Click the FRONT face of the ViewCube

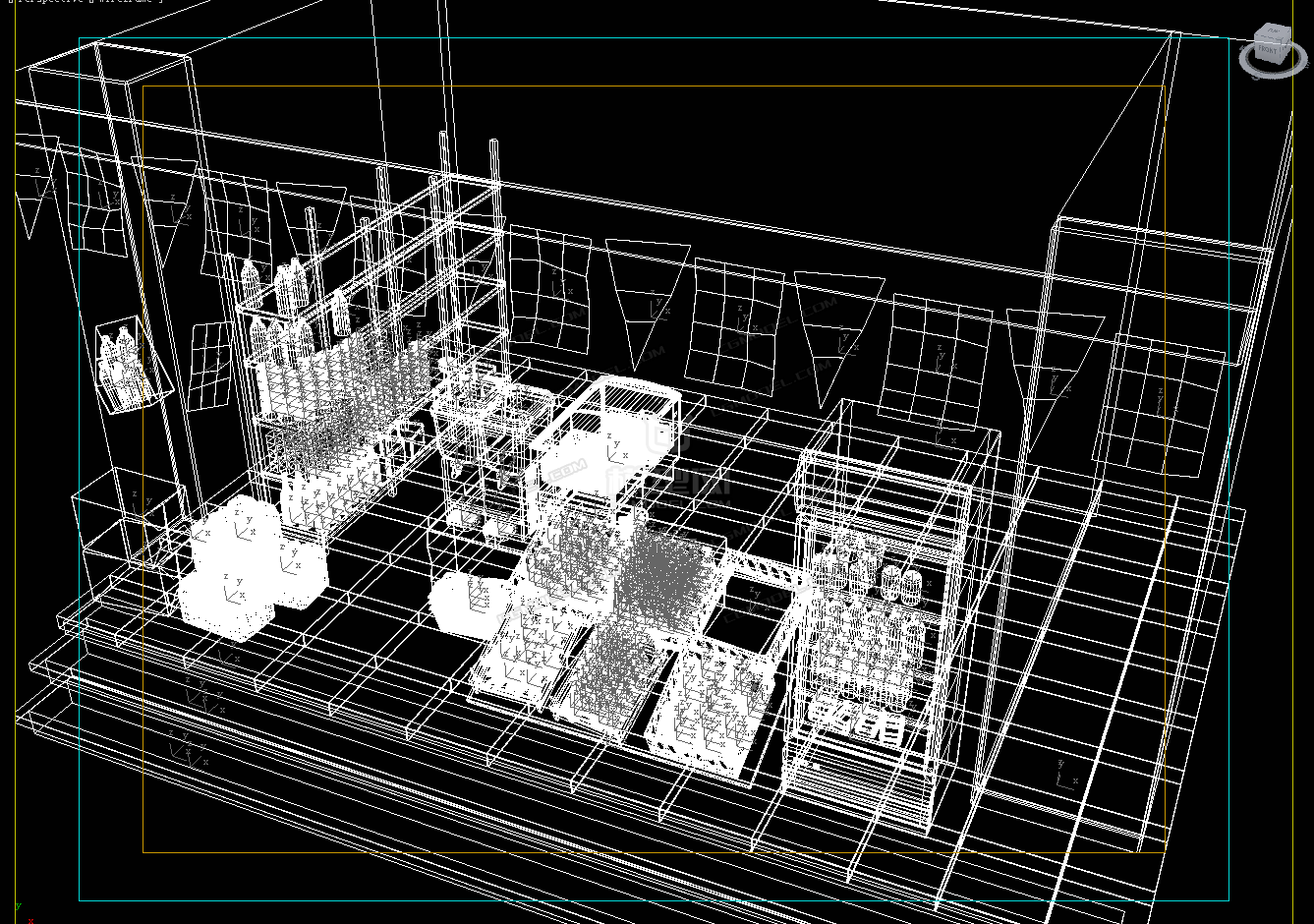[x=1267, y=50]
